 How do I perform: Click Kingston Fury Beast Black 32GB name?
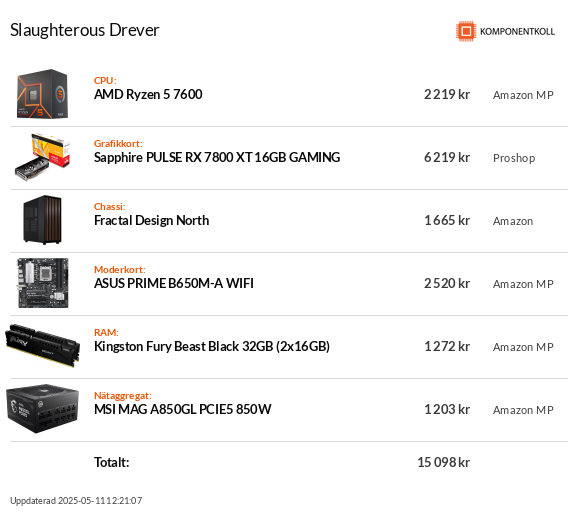[x=212, y=347]
